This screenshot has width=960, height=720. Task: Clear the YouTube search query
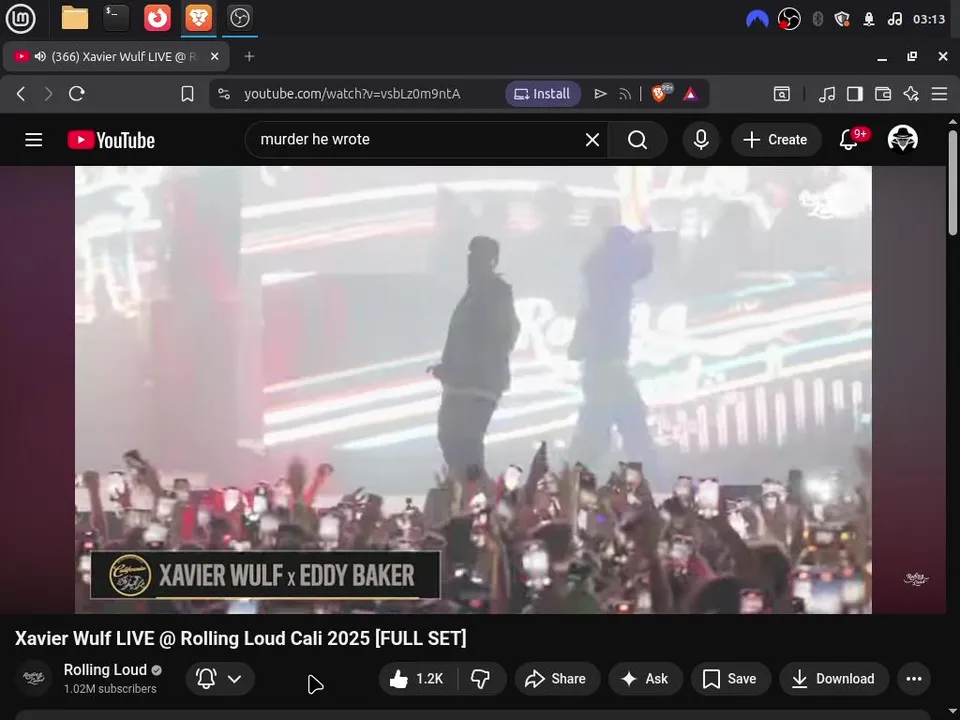click(x=592, y=140)
